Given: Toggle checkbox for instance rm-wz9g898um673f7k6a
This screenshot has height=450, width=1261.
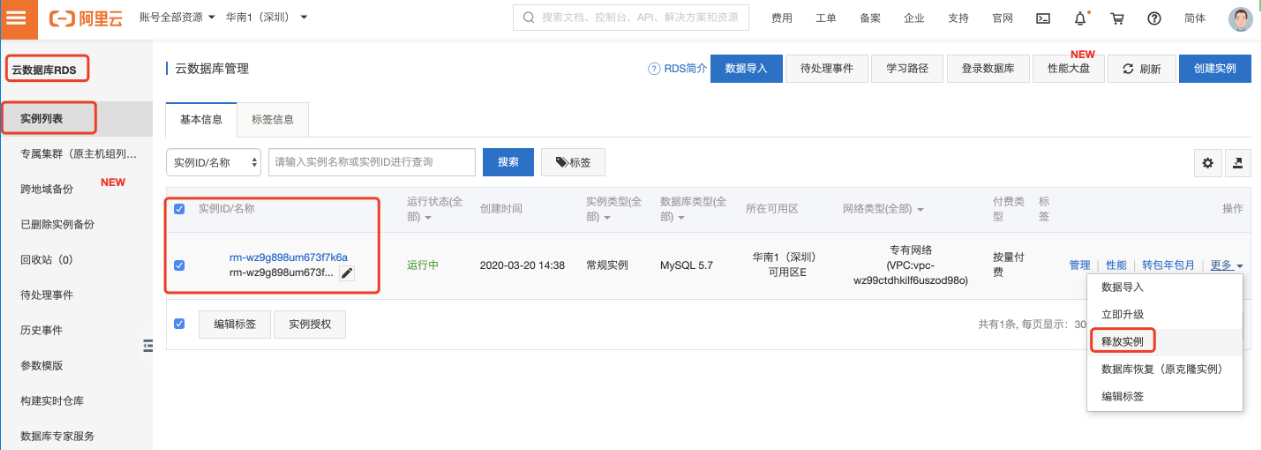Looking at the screenshot, I should pos(179,265).
